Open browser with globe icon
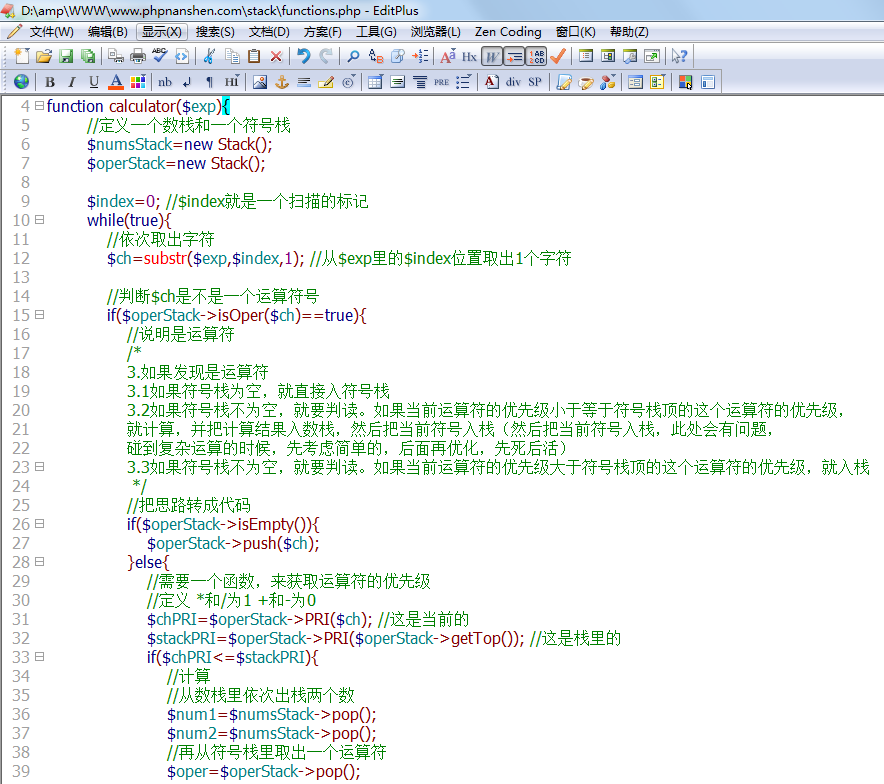 [21, 82]
